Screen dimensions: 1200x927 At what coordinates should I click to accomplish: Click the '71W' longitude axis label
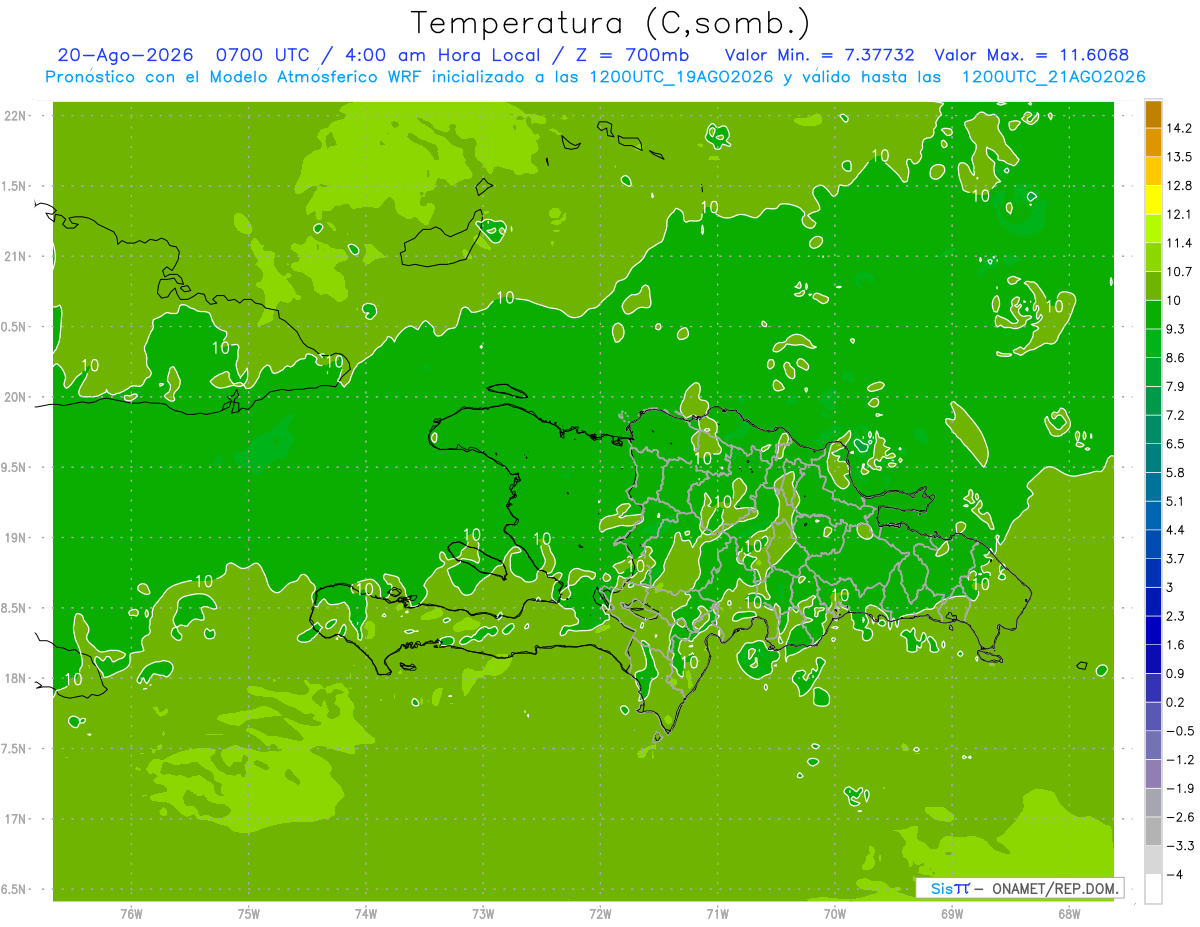[717, 914]
